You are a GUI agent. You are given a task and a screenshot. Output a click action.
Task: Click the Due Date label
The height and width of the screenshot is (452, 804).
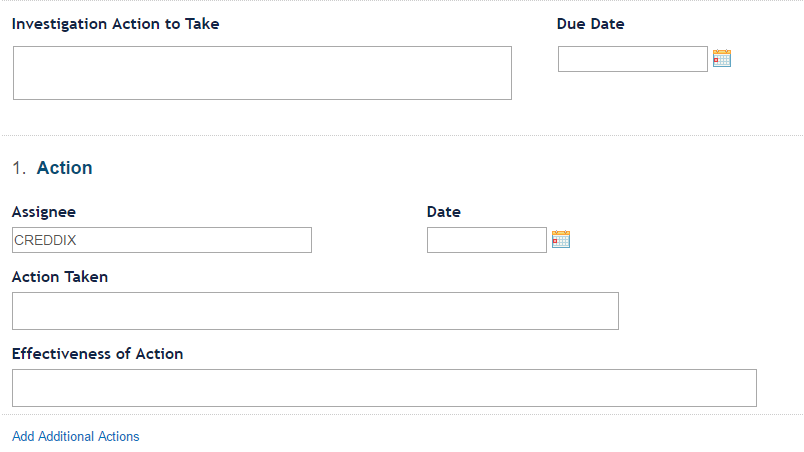590,24
